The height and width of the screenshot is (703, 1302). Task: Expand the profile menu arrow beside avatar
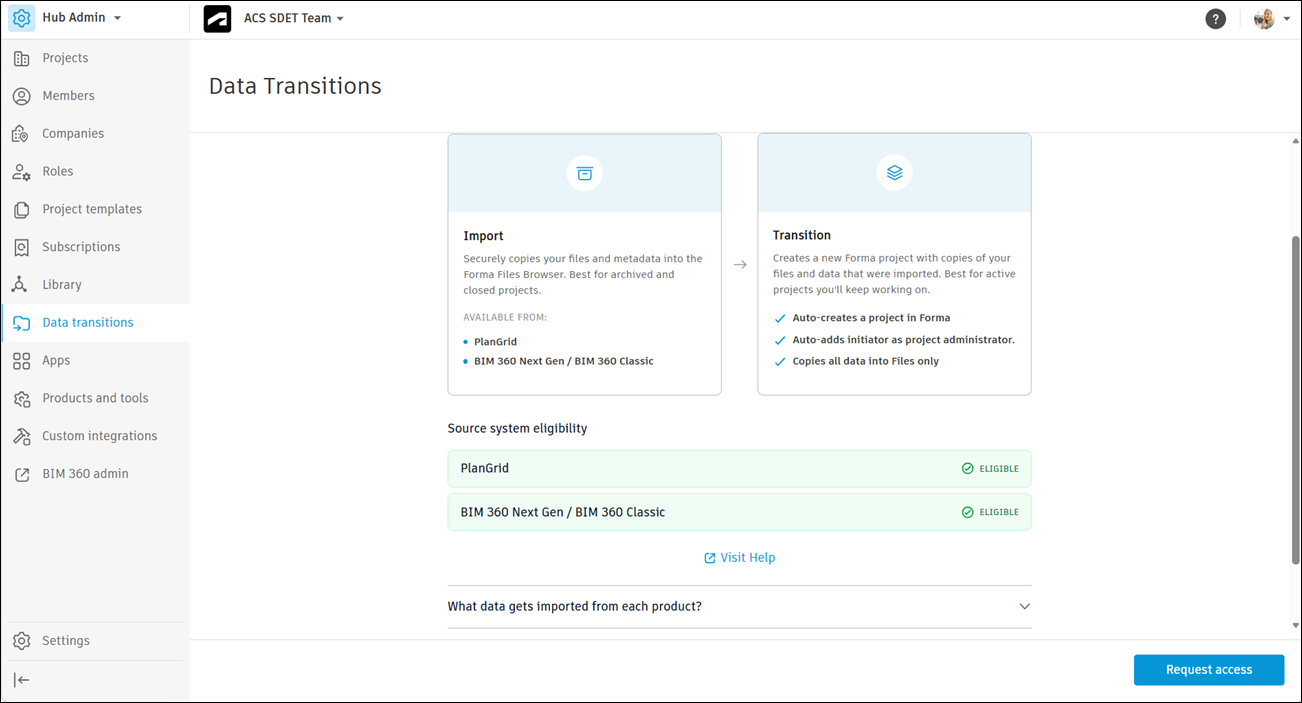coord(1286,19)
